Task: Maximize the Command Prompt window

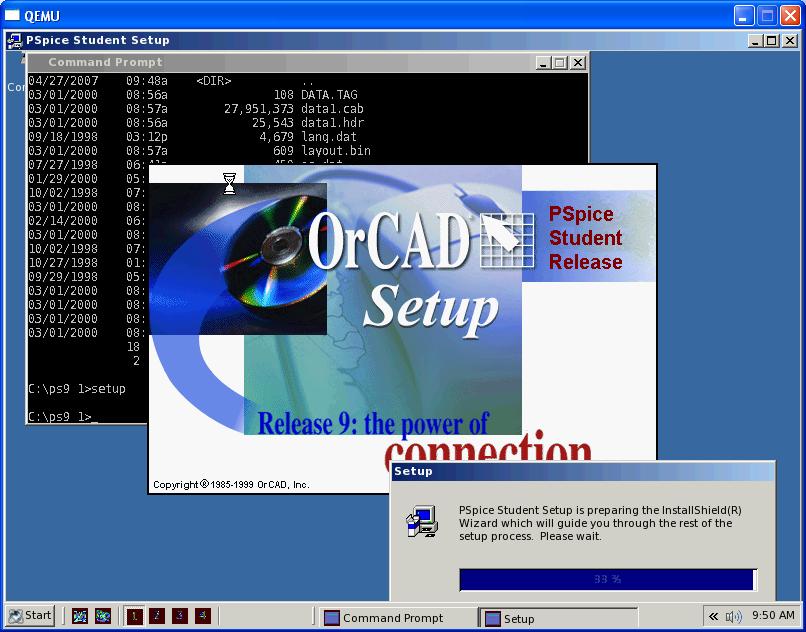Action: [x=560, y=63]
